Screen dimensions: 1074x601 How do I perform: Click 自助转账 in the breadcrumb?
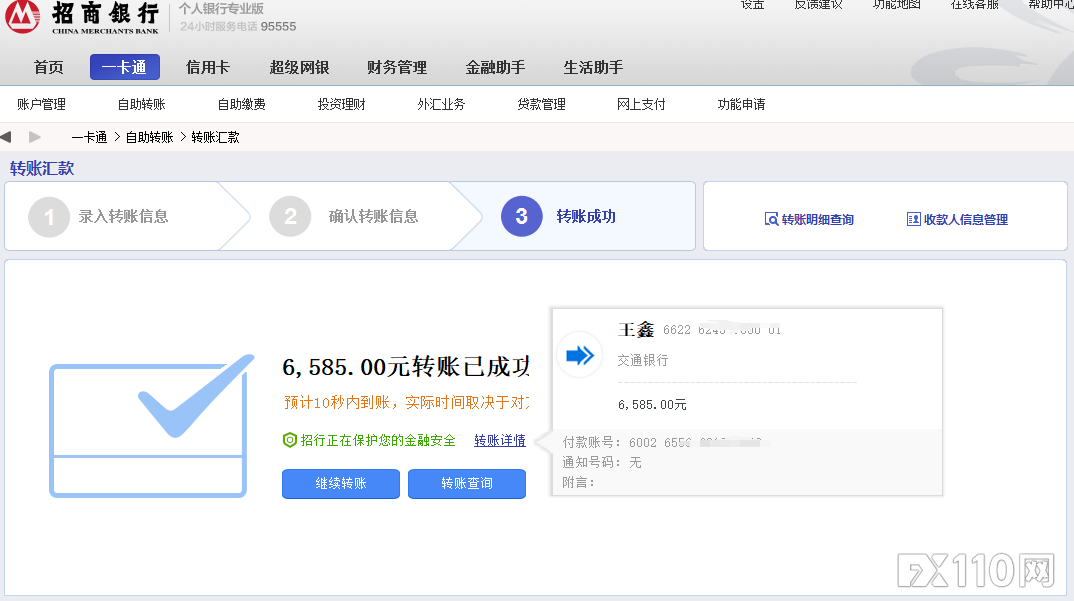point(149,137)
